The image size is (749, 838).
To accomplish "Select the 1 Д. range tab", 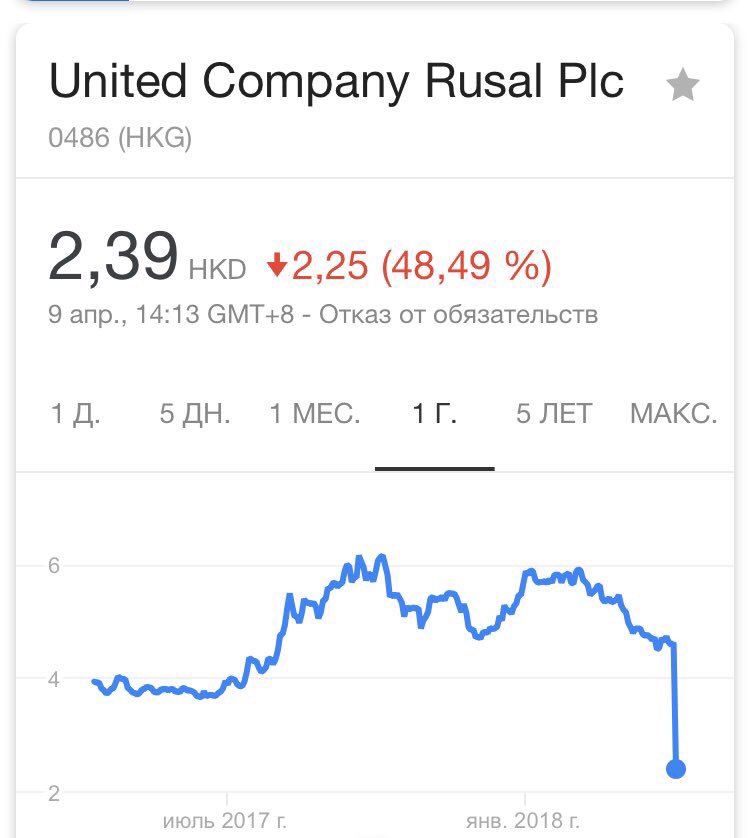I will tap(75, 414).
